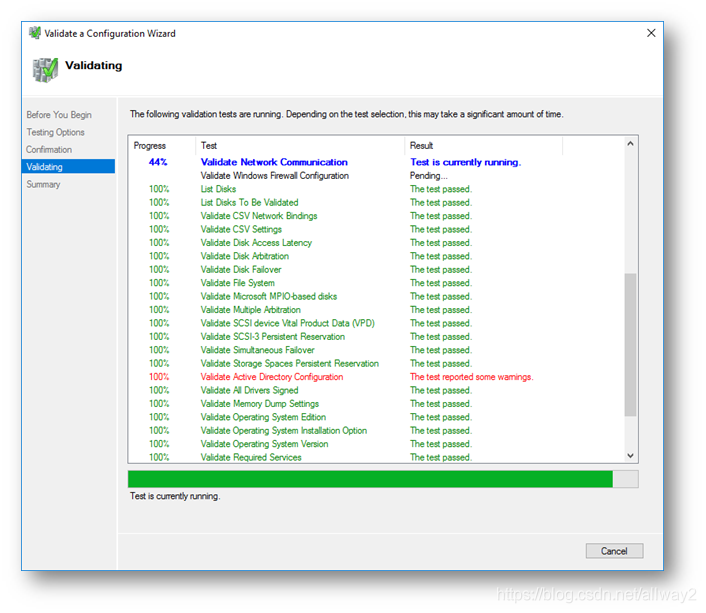This screenshot has height=613, width=706.
Task: Click the Test column header
Action: pos(300,146)
